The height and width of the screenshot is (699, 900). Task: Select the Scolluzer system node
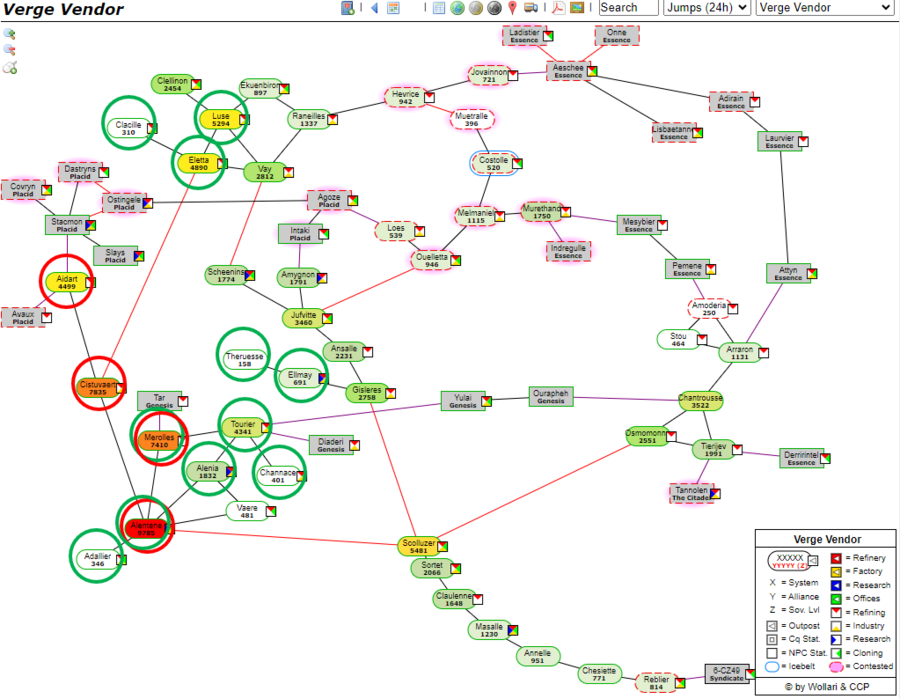(x=418, y=545)
